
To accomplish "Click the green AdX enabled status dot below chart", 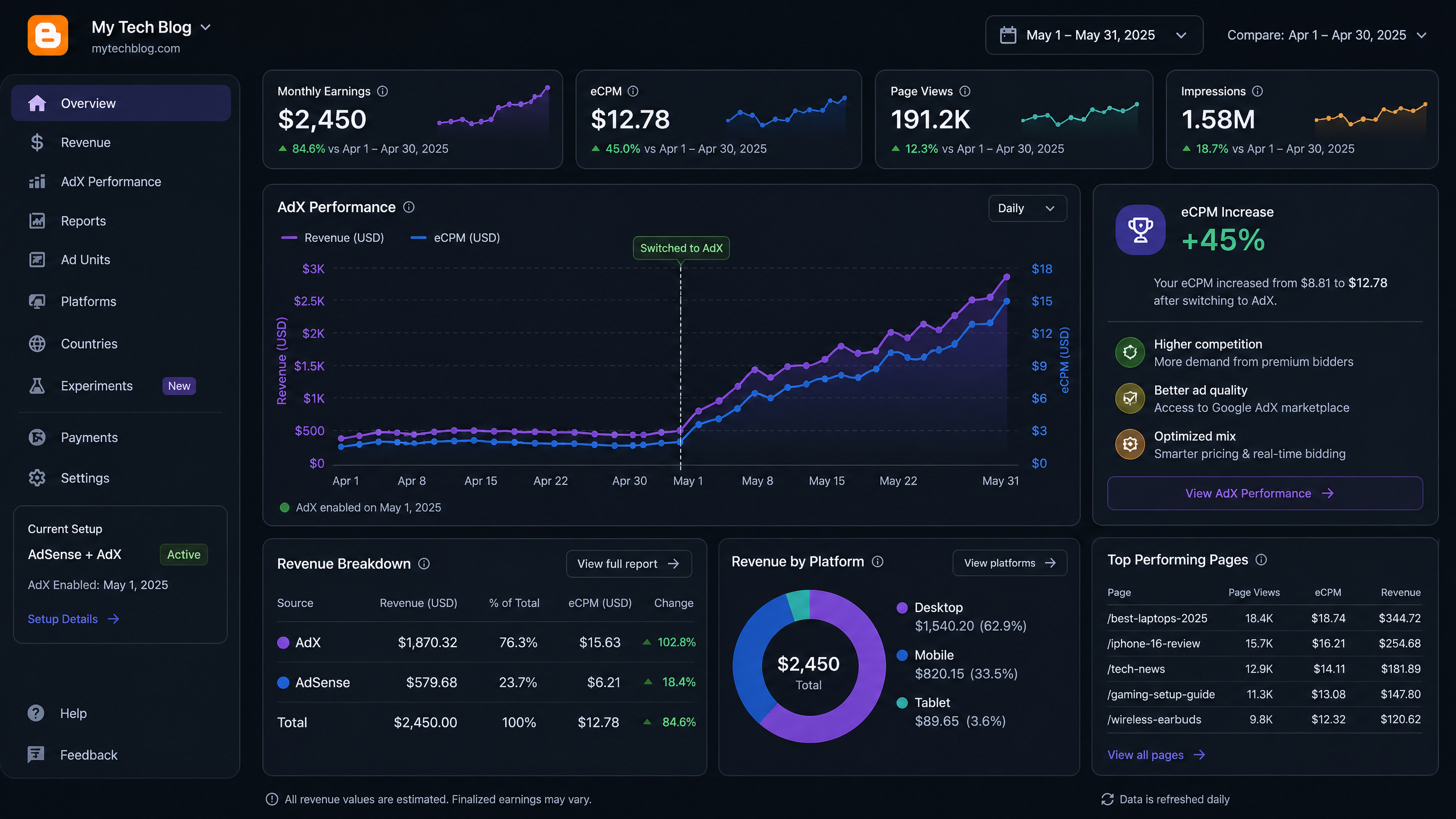I will [285, 507].
